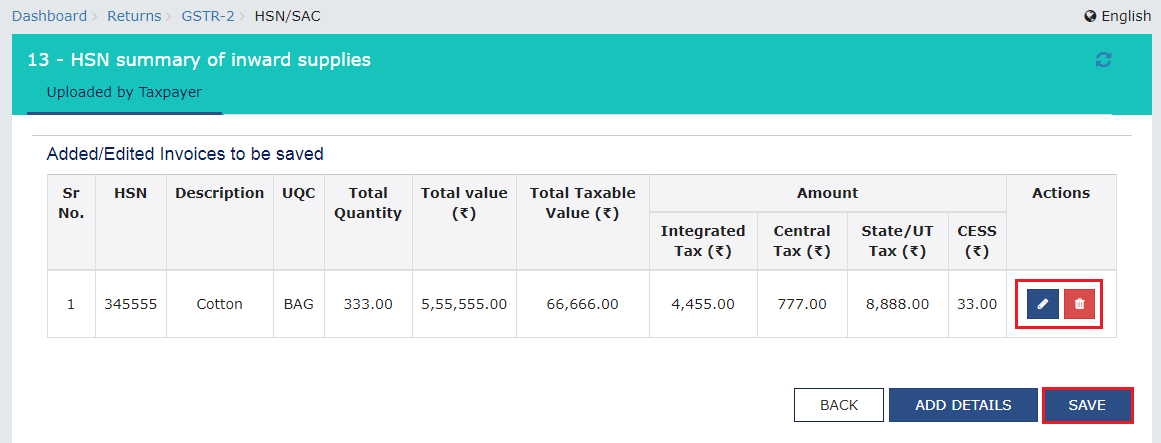
Task: Navigate to Returns in the breadcrumb
Action: pyautogui.click(x=133, y=16)
